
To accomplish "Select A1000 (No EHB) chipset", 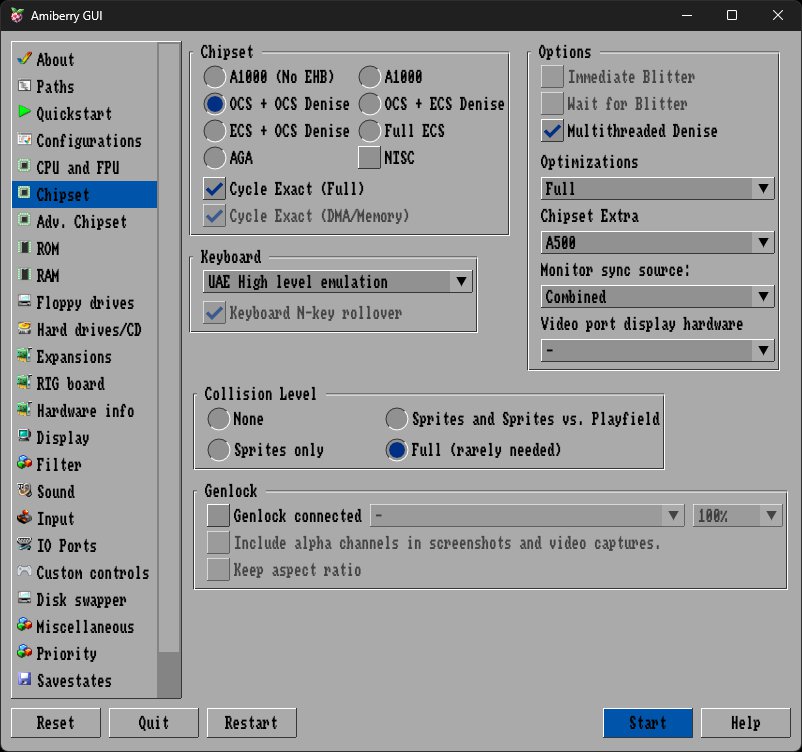I will [x=269, y=77].
